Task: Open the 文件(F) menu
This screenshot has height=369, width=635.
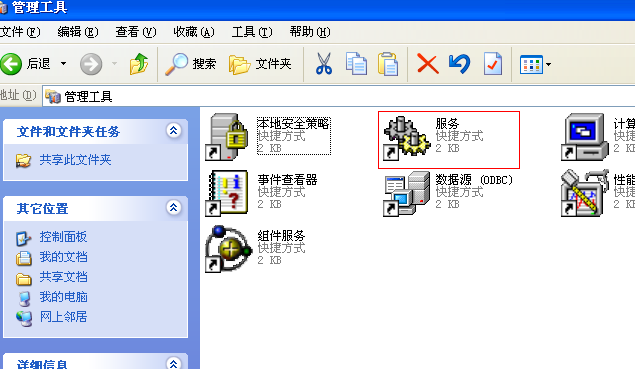Action: [x=20, y=32]
